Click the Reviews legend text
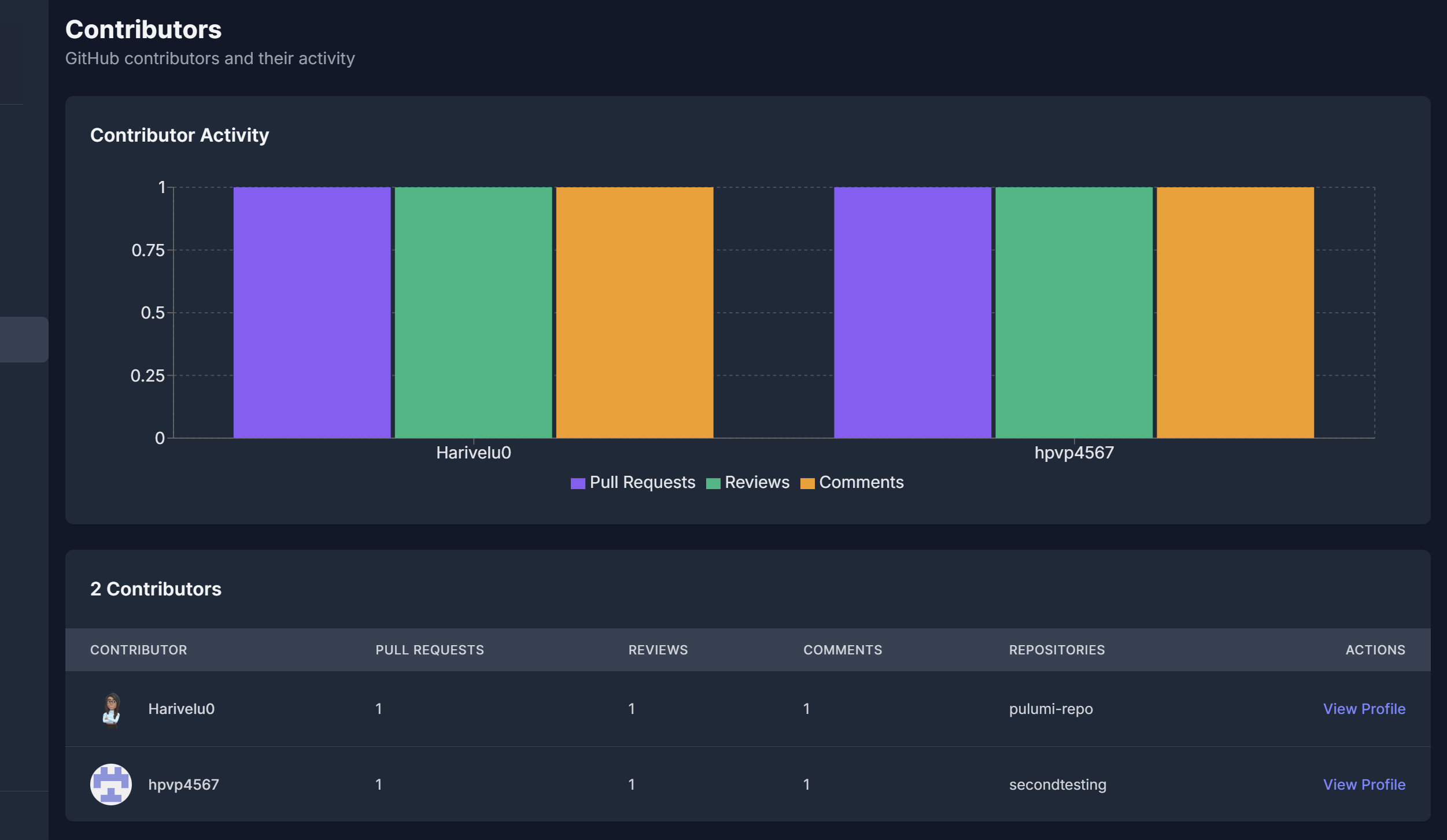This screenshot has height=840, width=1447. (x=757, y=482)
